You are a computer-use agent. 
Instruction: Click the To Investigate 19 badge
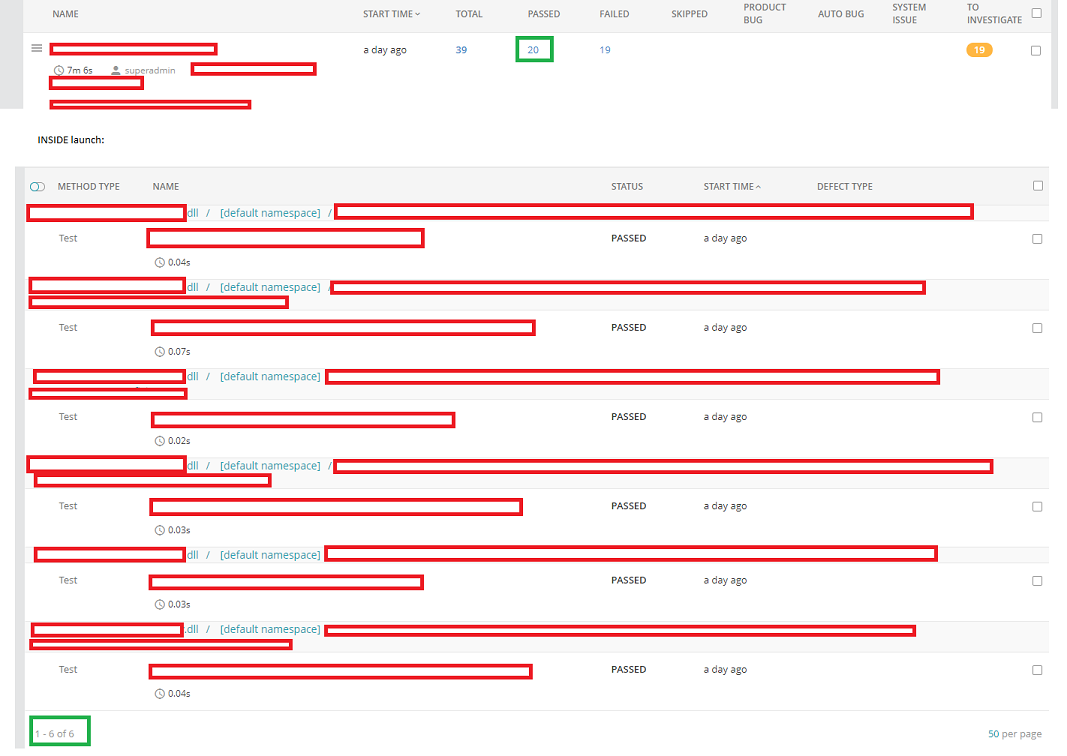click(x=979, y=50)
